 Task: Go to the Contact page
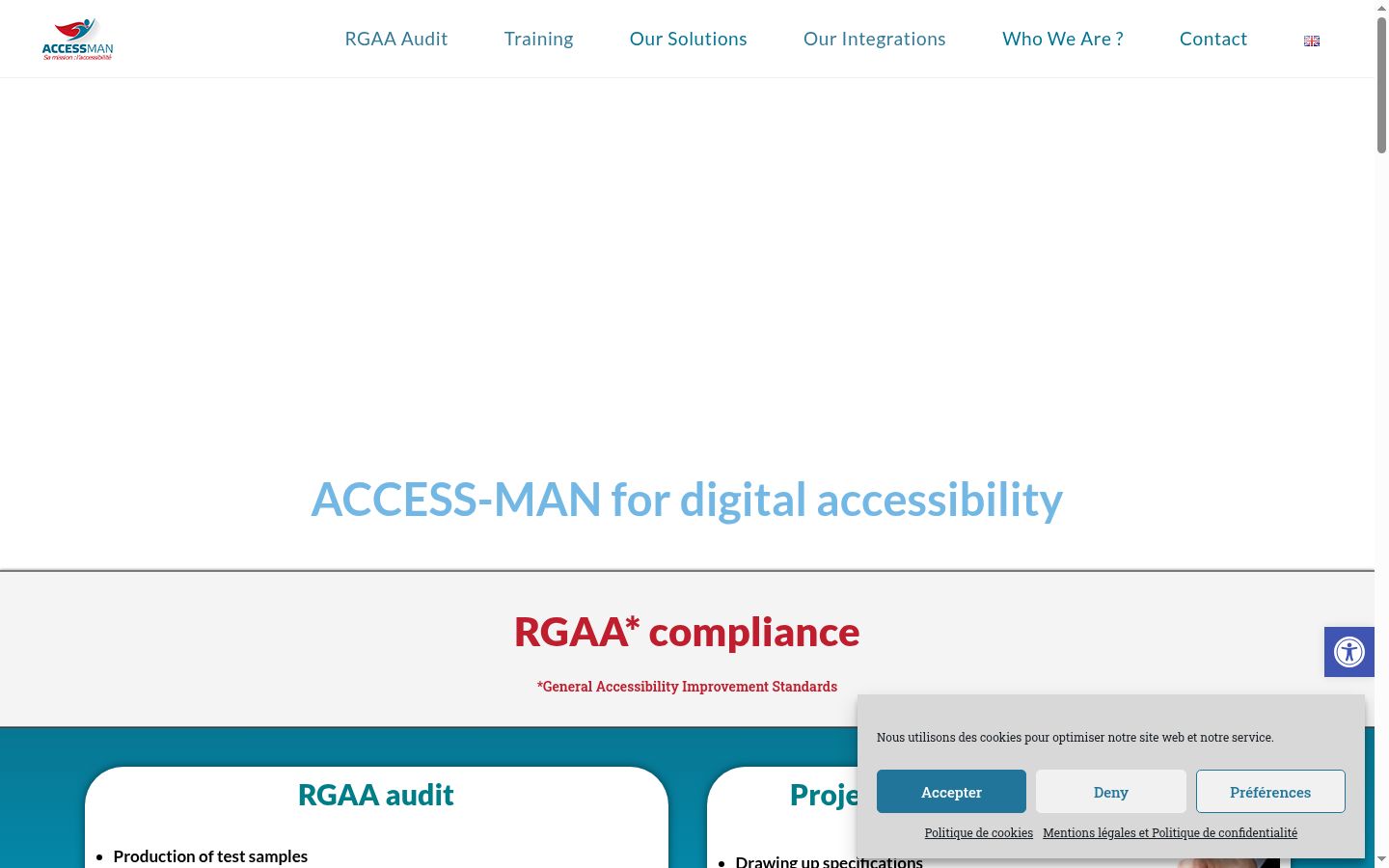pyautogui.click(x=1213, y=39)
